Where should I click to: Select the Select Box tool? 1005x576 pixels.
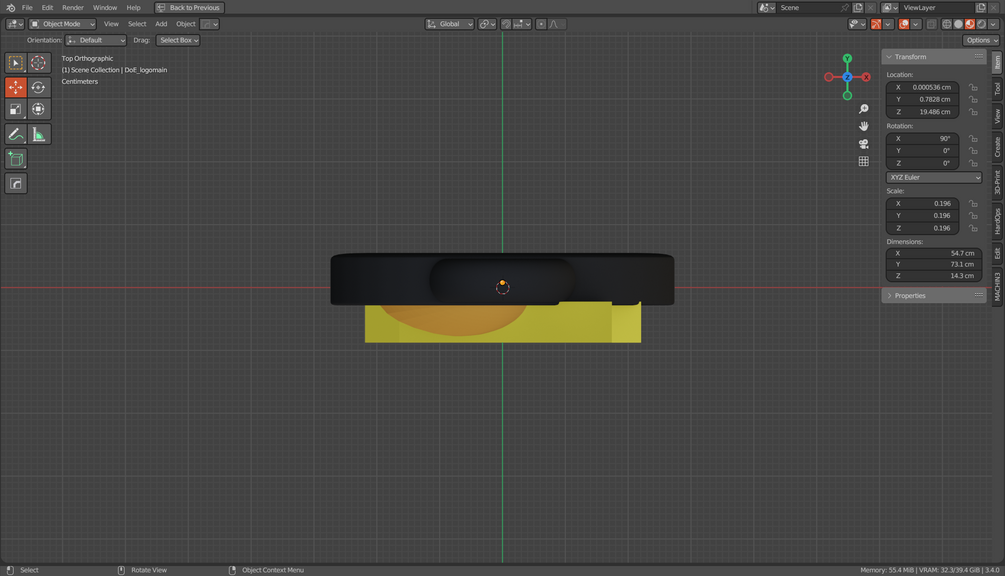point(15,63)
